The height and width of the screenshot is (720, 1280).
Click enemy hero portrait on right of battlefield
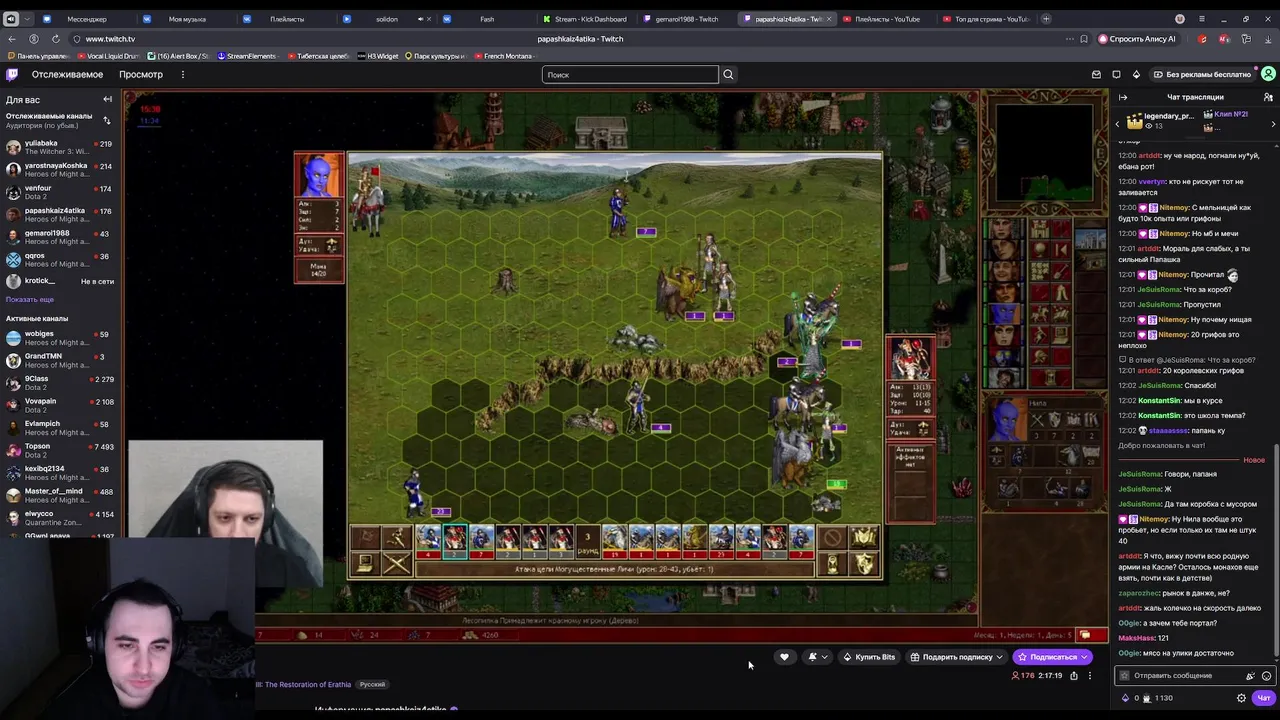click(911, 358)
